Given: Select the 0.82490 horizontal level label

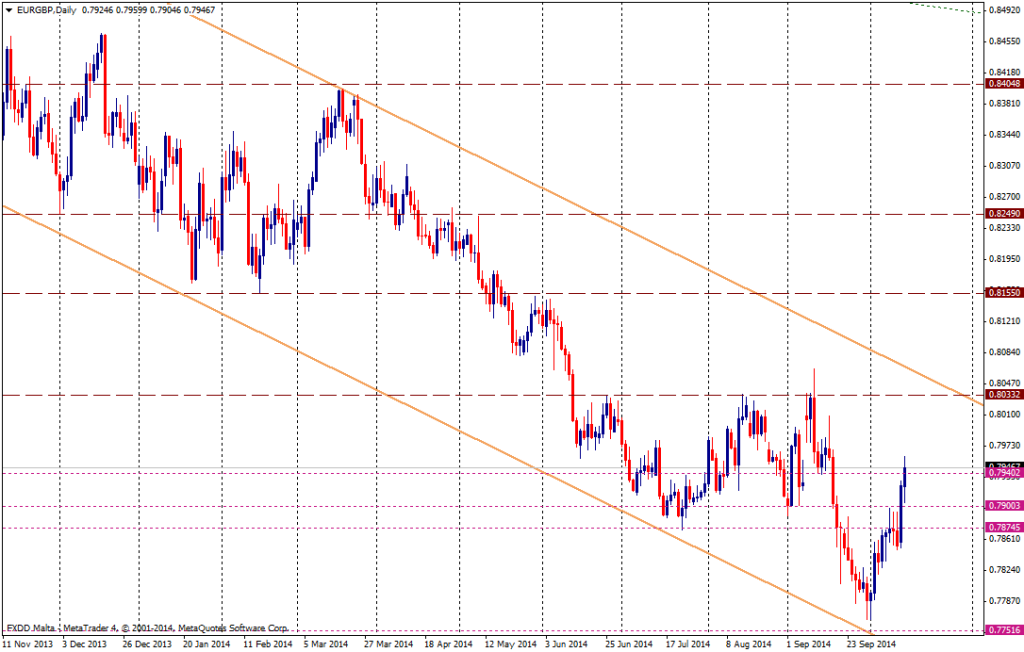Looking at the screenshot, I should click(1004, 214).
